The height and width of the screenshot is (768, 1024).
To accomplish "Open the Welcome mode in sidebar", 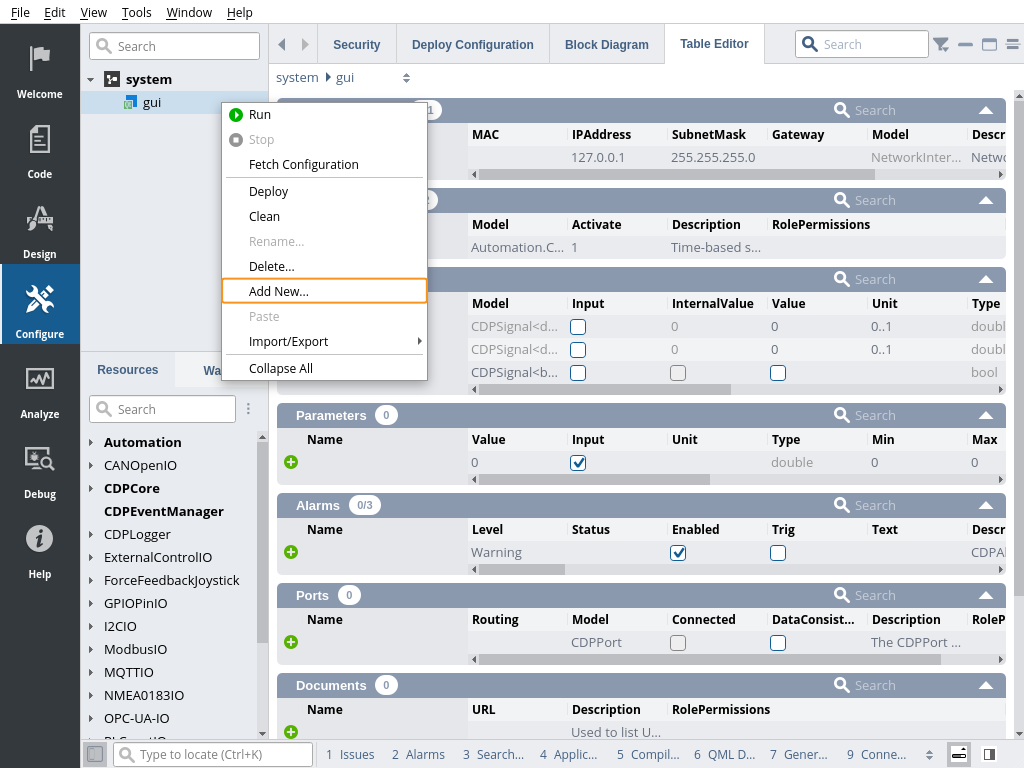I will pos(40,70).
